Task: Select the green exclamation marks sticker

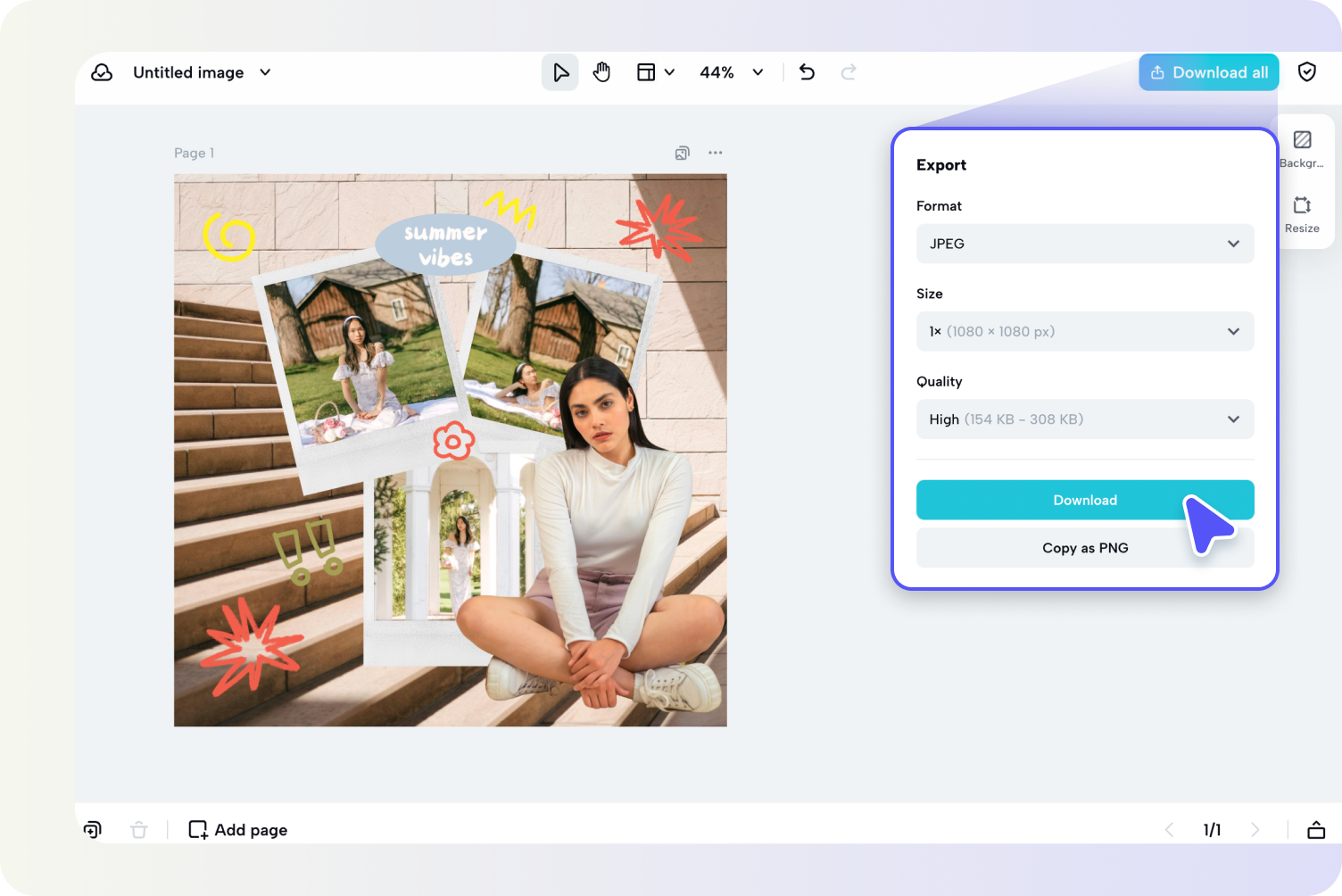Action: [308, 552]
